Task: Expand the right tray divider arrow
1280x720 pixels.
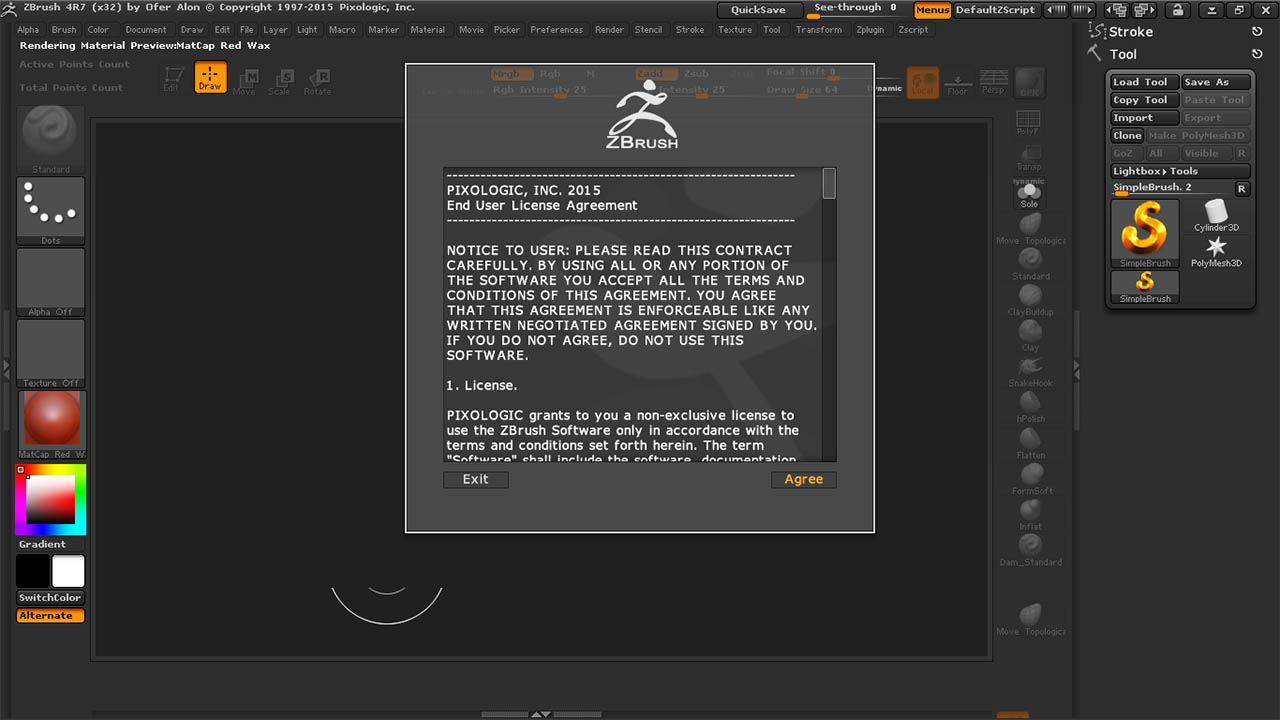Action: (x=1076, y=368)
